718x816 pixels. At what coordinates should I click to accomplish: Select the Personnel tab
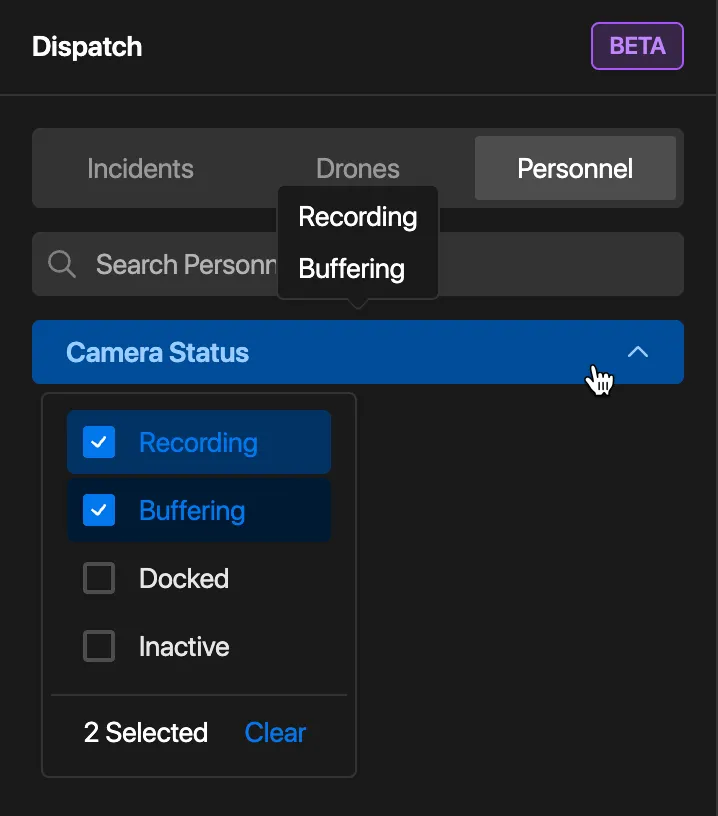(x=575, y=168)
